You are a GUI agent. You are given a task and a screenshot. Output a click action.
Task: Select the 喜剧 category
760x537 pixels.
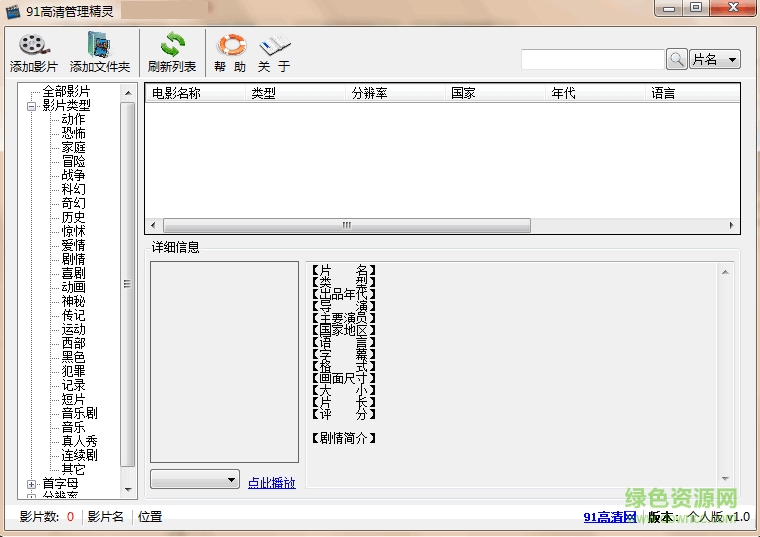tap(73, 274)
